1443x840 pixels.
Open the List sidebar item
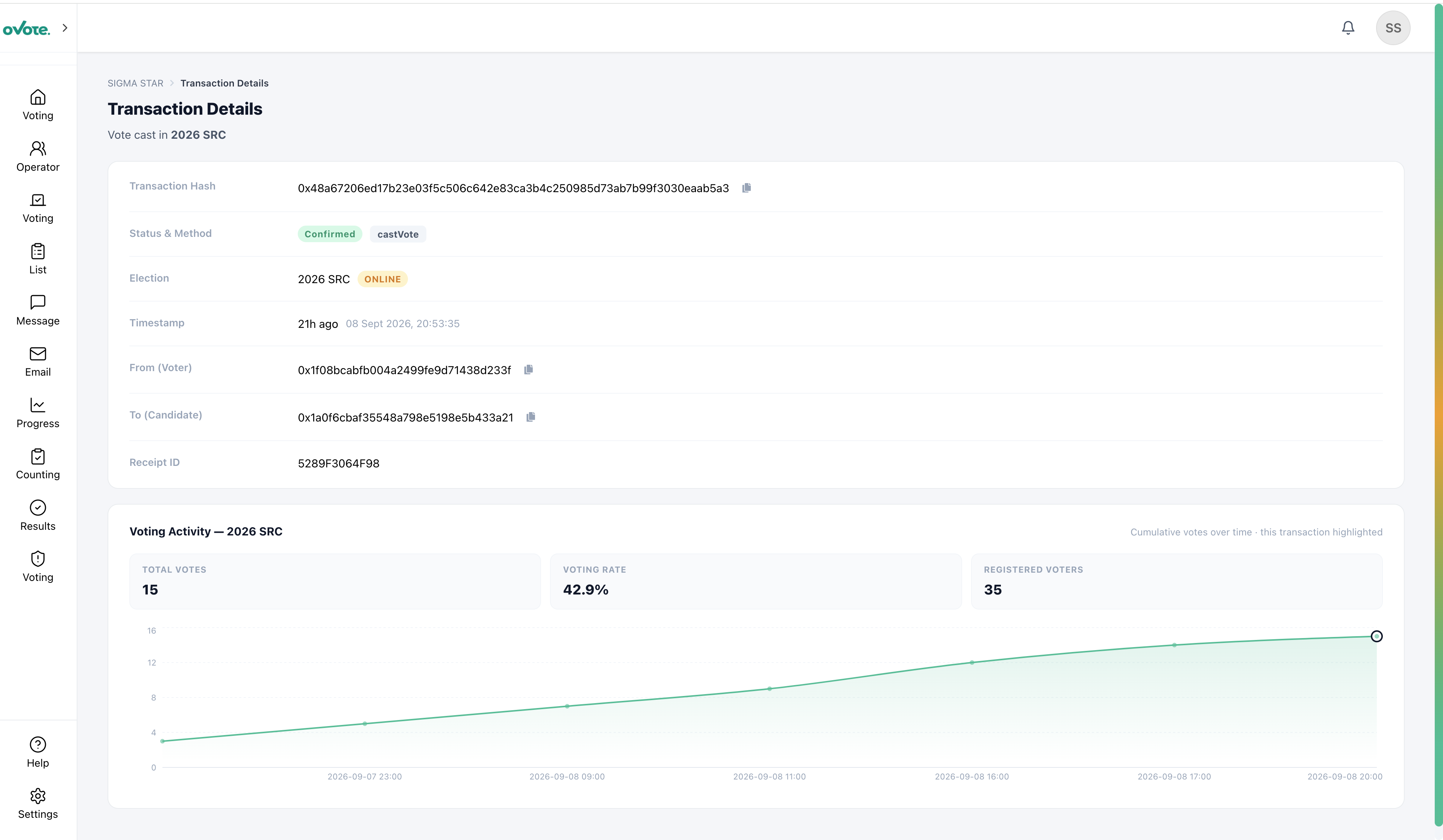pos(38,259)
